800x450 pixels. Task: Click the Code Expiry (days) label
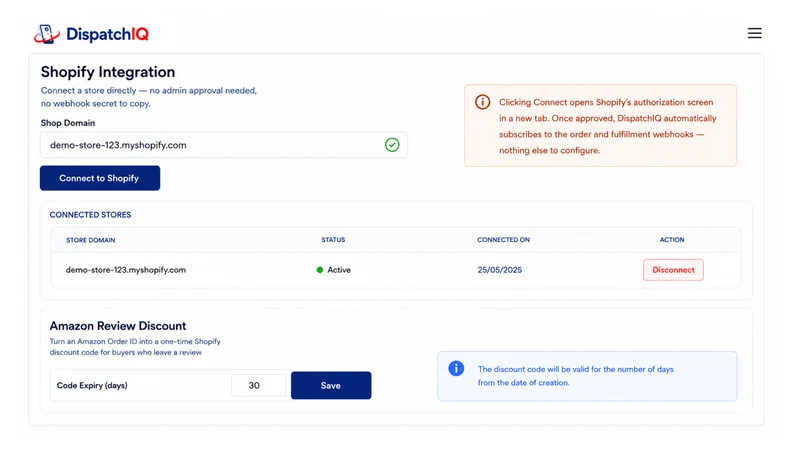coord(92,385)
